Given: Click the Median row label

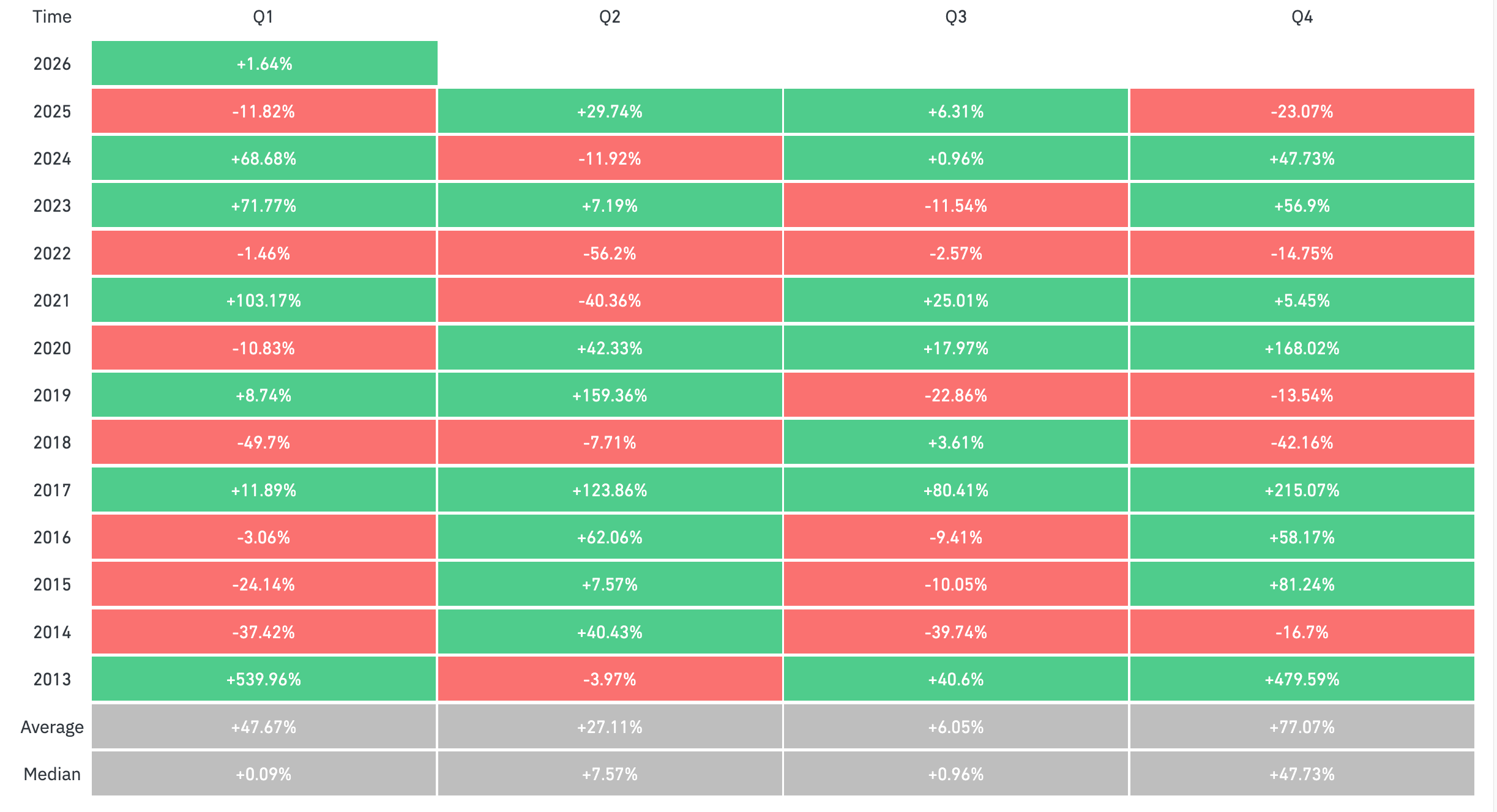Looking at the screenshot, I should click(52, 774).
